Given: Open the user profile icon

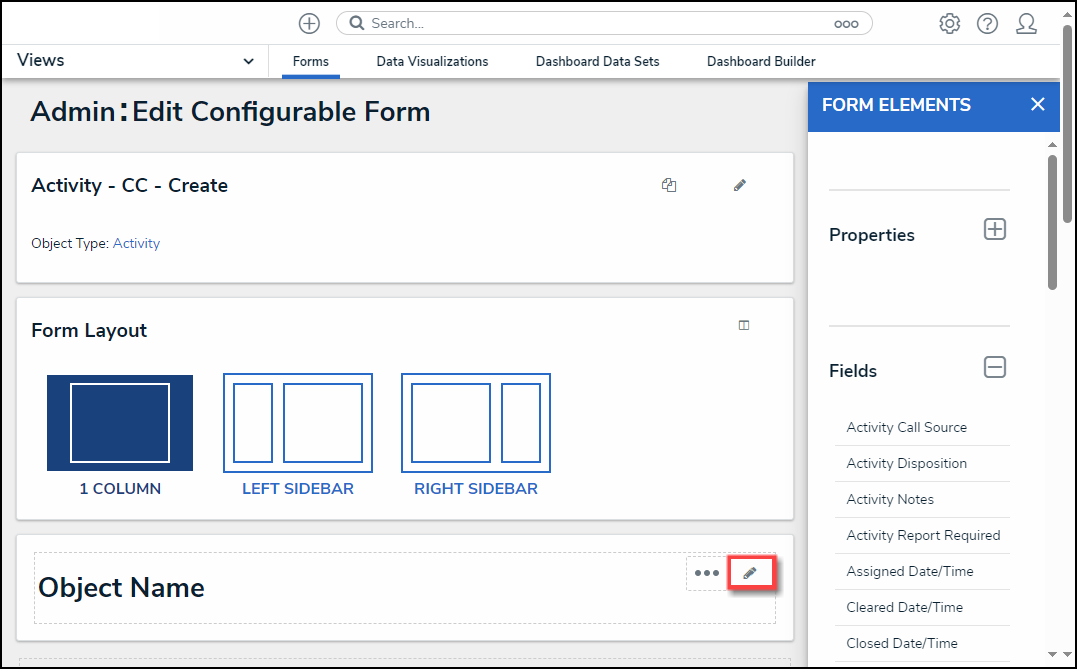Looking at the screenshot, I should point(1026,23).
